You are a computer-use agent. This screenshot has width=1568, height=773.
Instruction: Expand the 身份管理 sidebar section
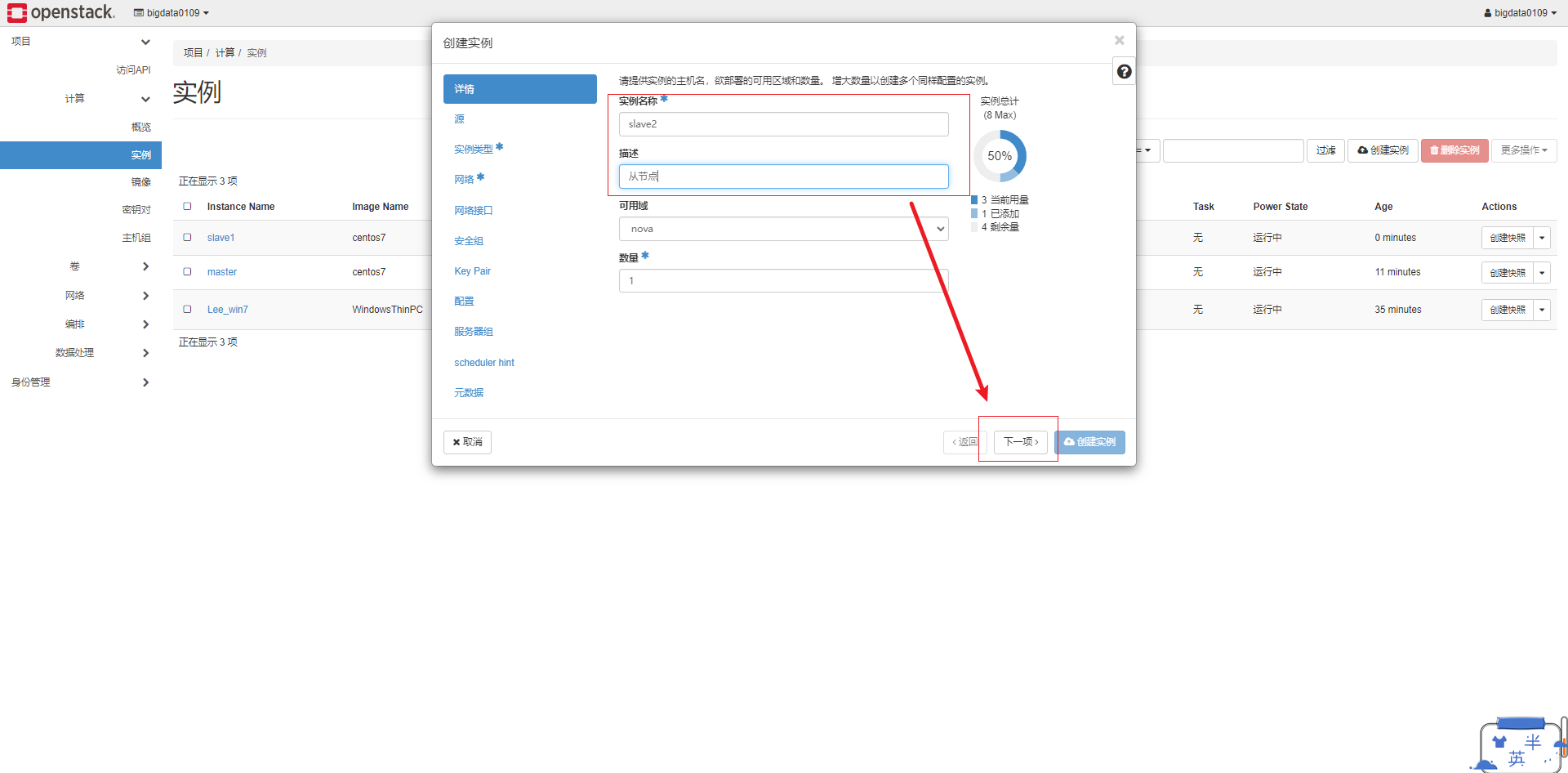tap(81, 382)
